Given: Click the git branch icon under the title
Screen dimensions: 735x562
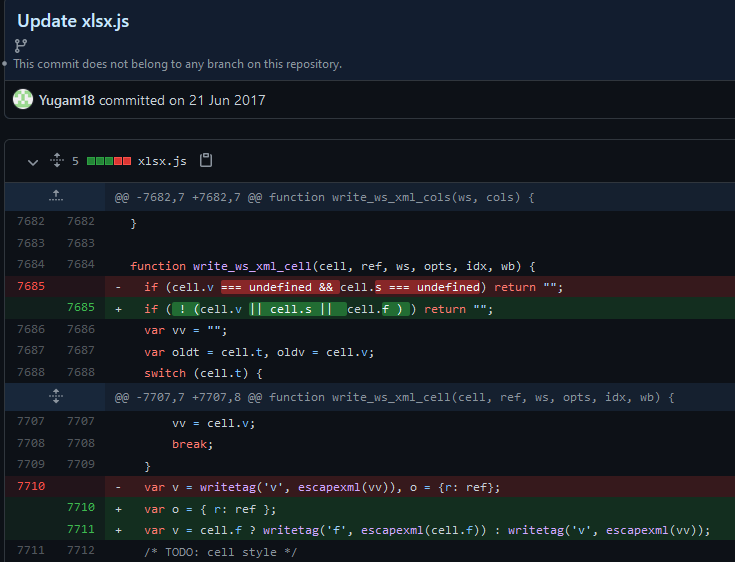Looking at the screenshot, I should pyautogui.click(x=21, y=45).
